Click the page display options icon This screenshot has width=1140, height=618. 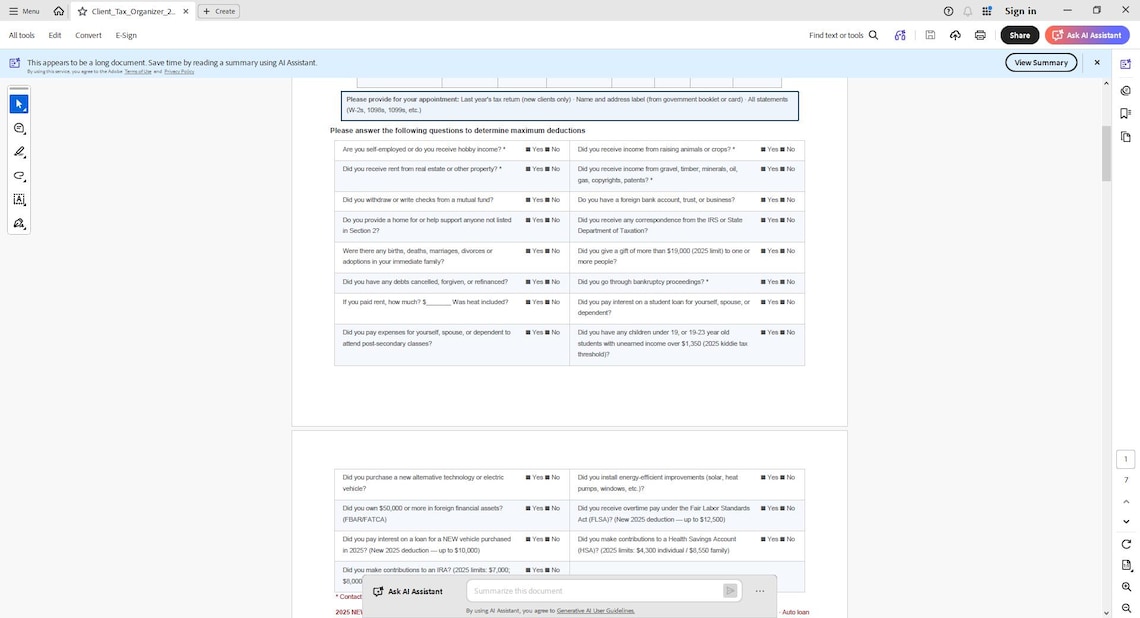(x=1126, y=565)
